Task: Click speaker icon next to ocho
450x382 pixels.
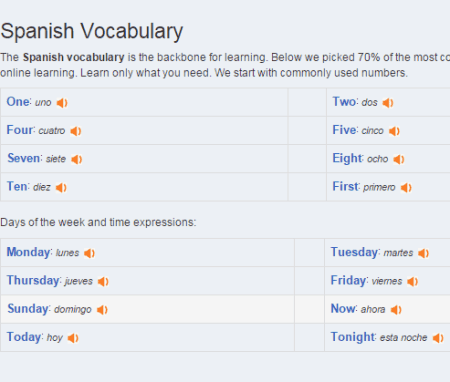Action: click(x=399, y=159)
